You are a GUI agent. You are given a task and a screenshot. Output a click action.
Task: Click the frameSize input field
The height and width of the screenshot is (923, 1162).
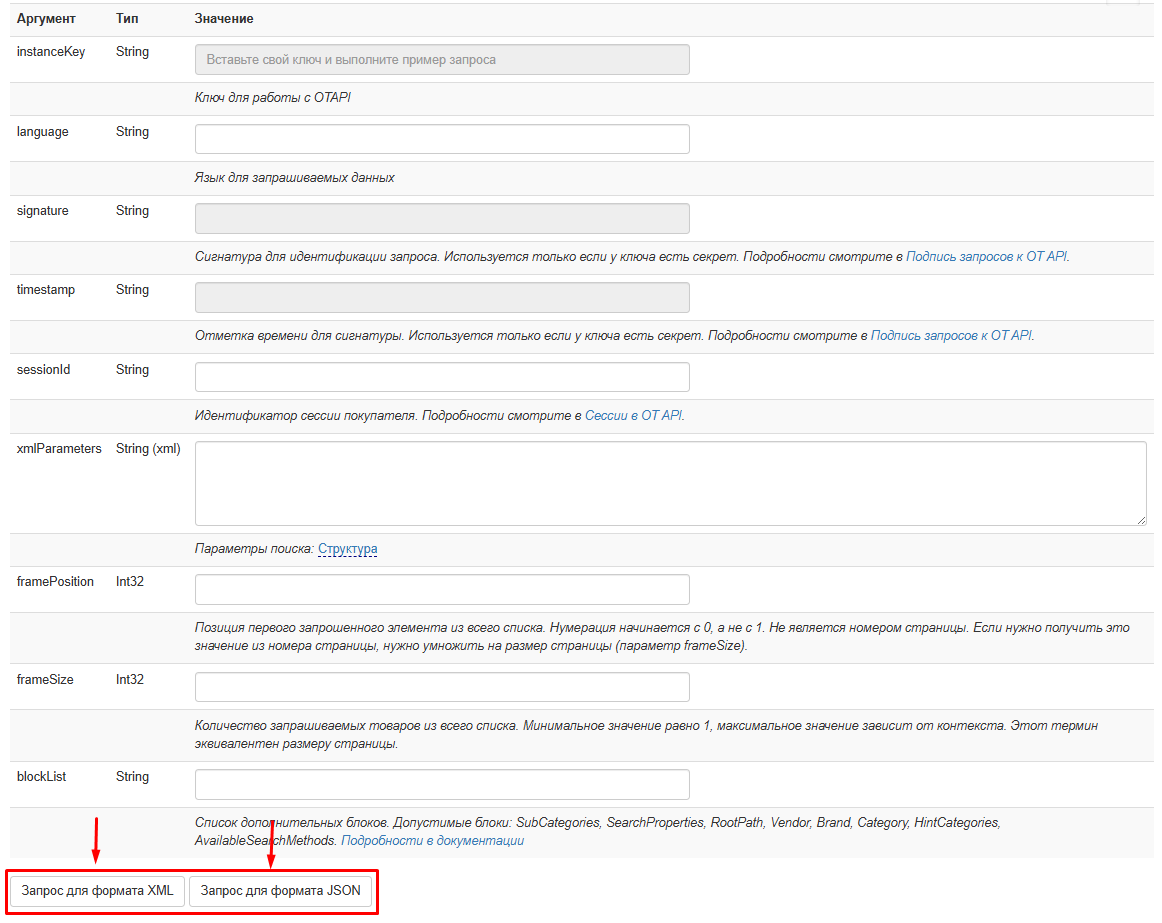(442, 687)
